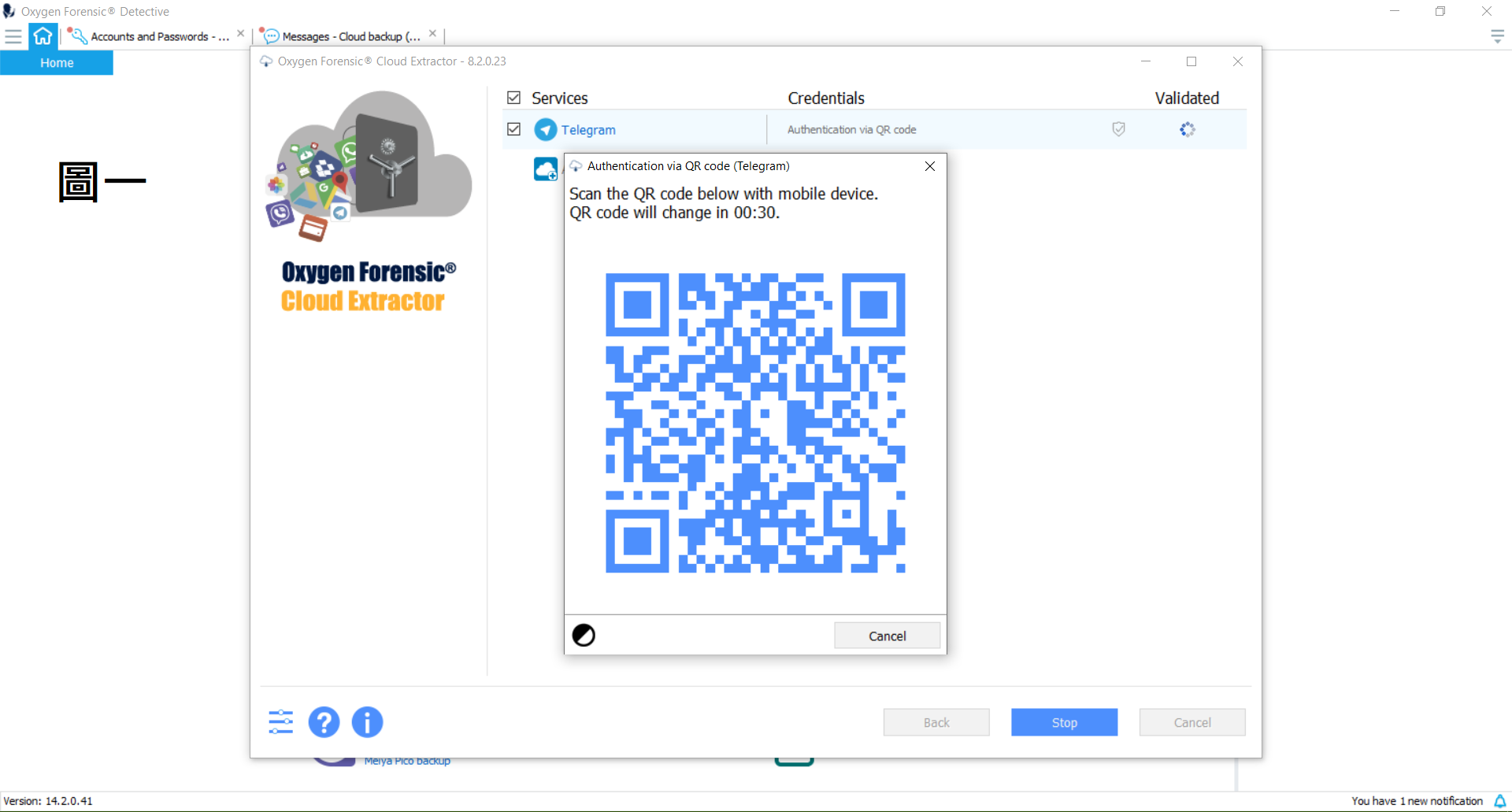Click the Cancel button in Cloud Extractor footer
The height and width of the screenshot is (812, 1512).
coord(1192,722)
